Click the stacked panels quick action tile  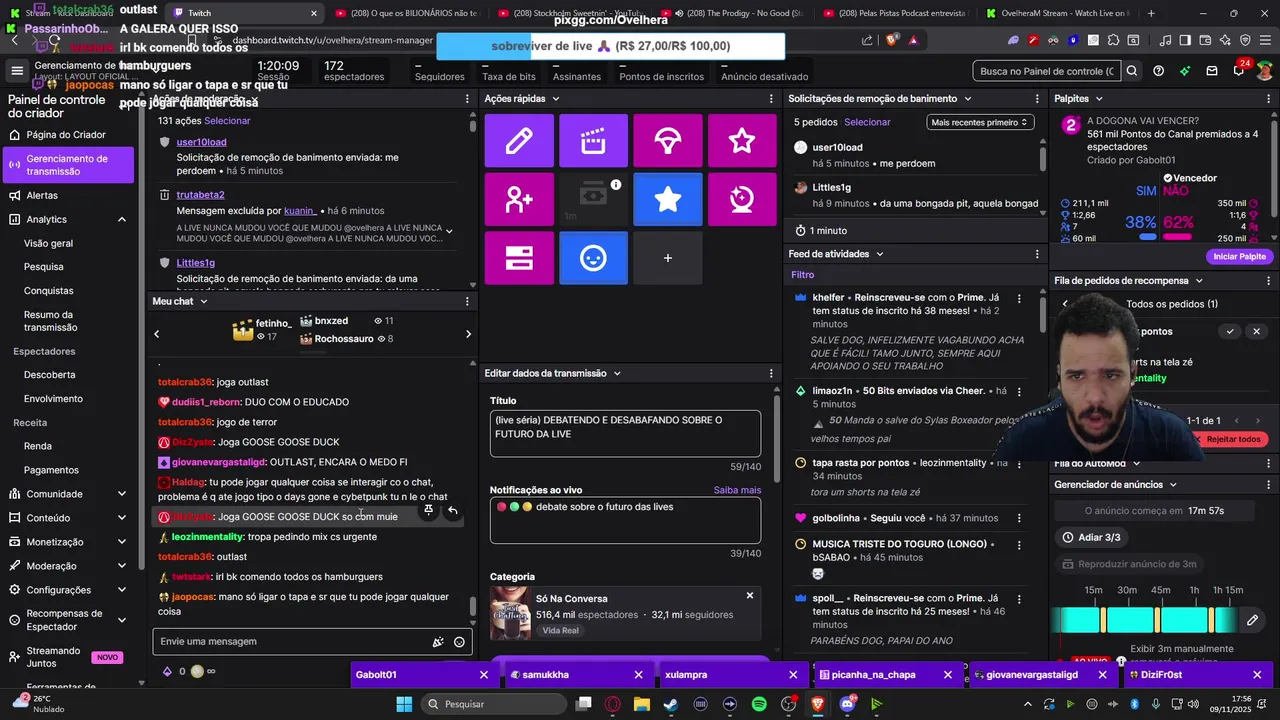[519, 258]
